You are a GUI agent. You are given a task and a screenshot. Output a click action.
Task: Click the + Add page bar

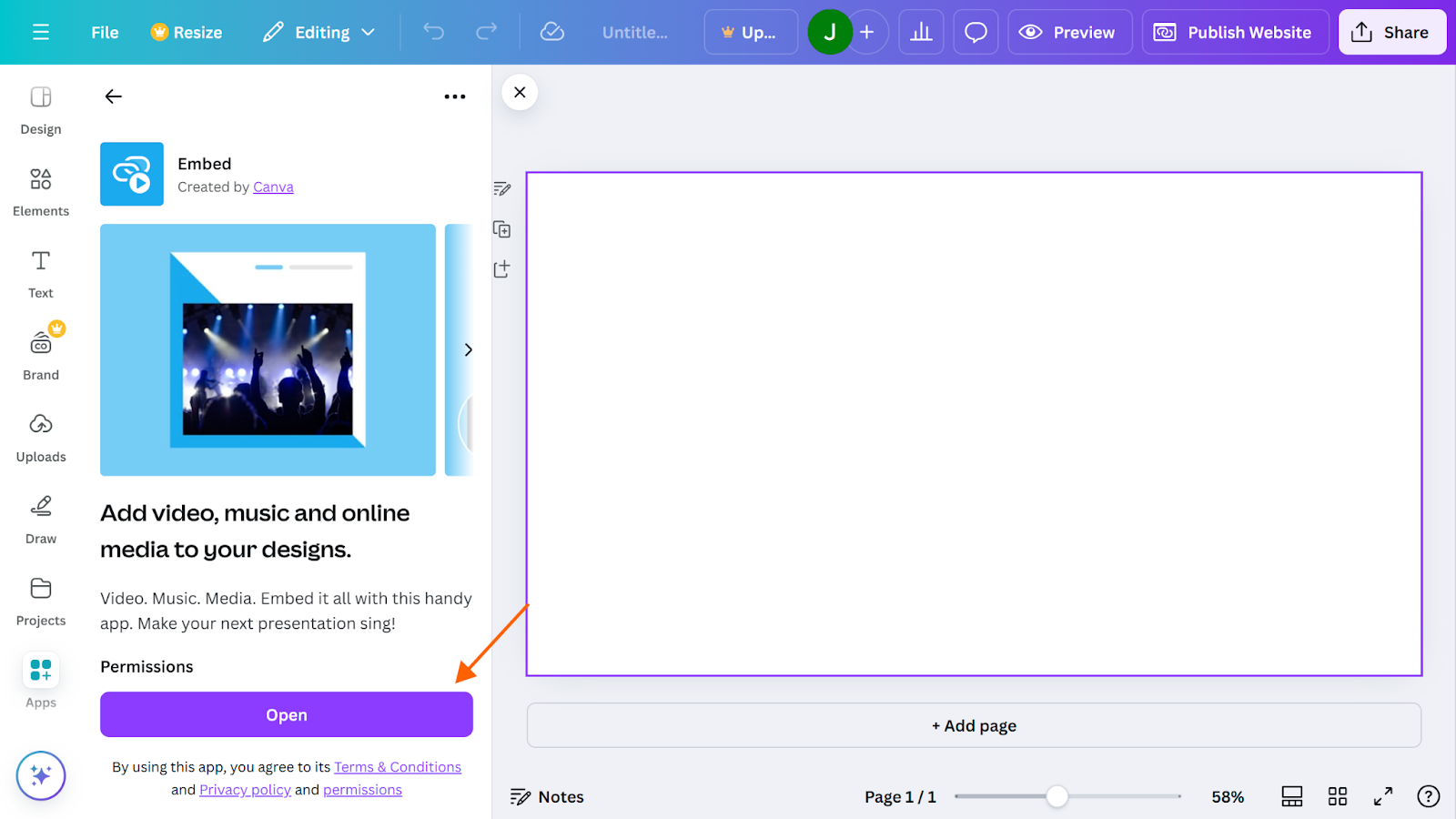click(974, 725)
